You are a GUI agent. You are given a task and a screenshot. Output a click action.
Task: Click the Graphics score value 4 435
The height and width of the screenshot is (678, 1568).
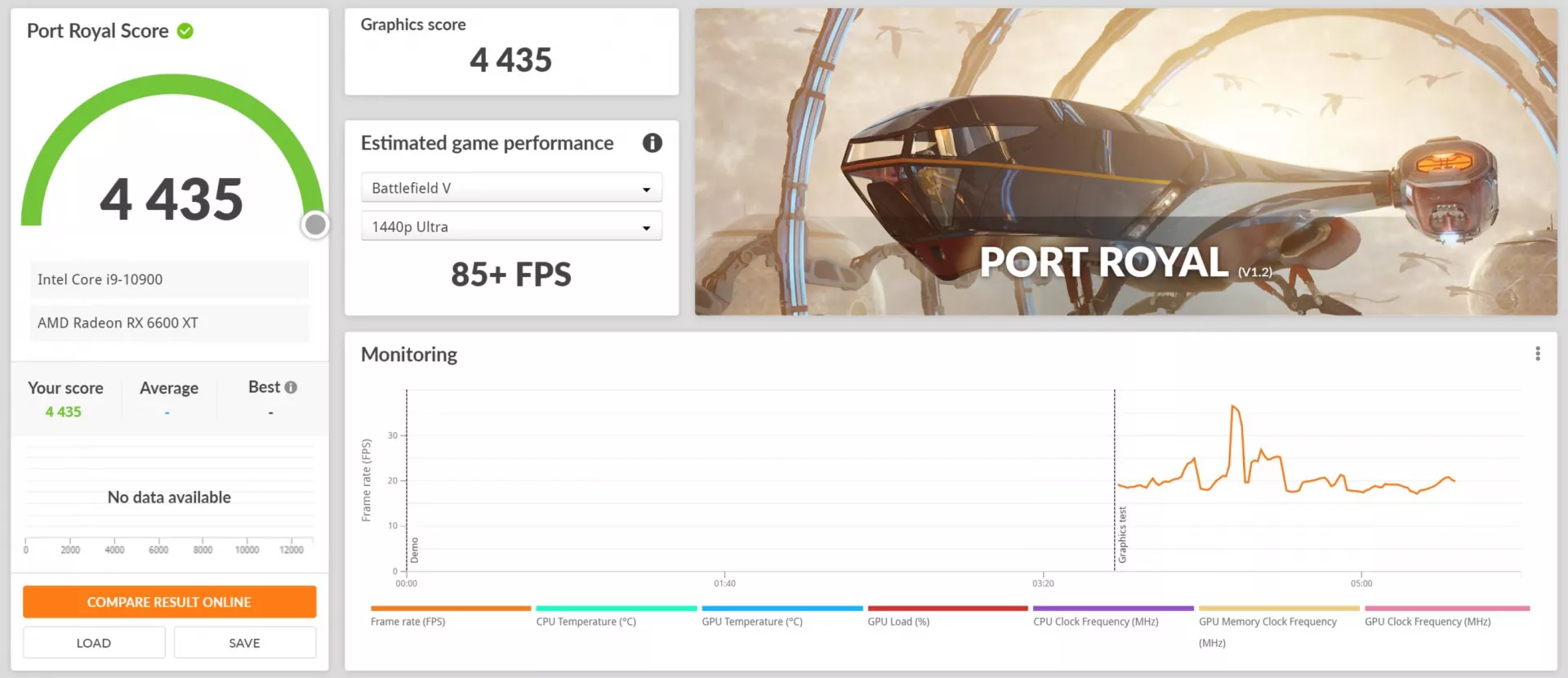click(x=511, y=60)
